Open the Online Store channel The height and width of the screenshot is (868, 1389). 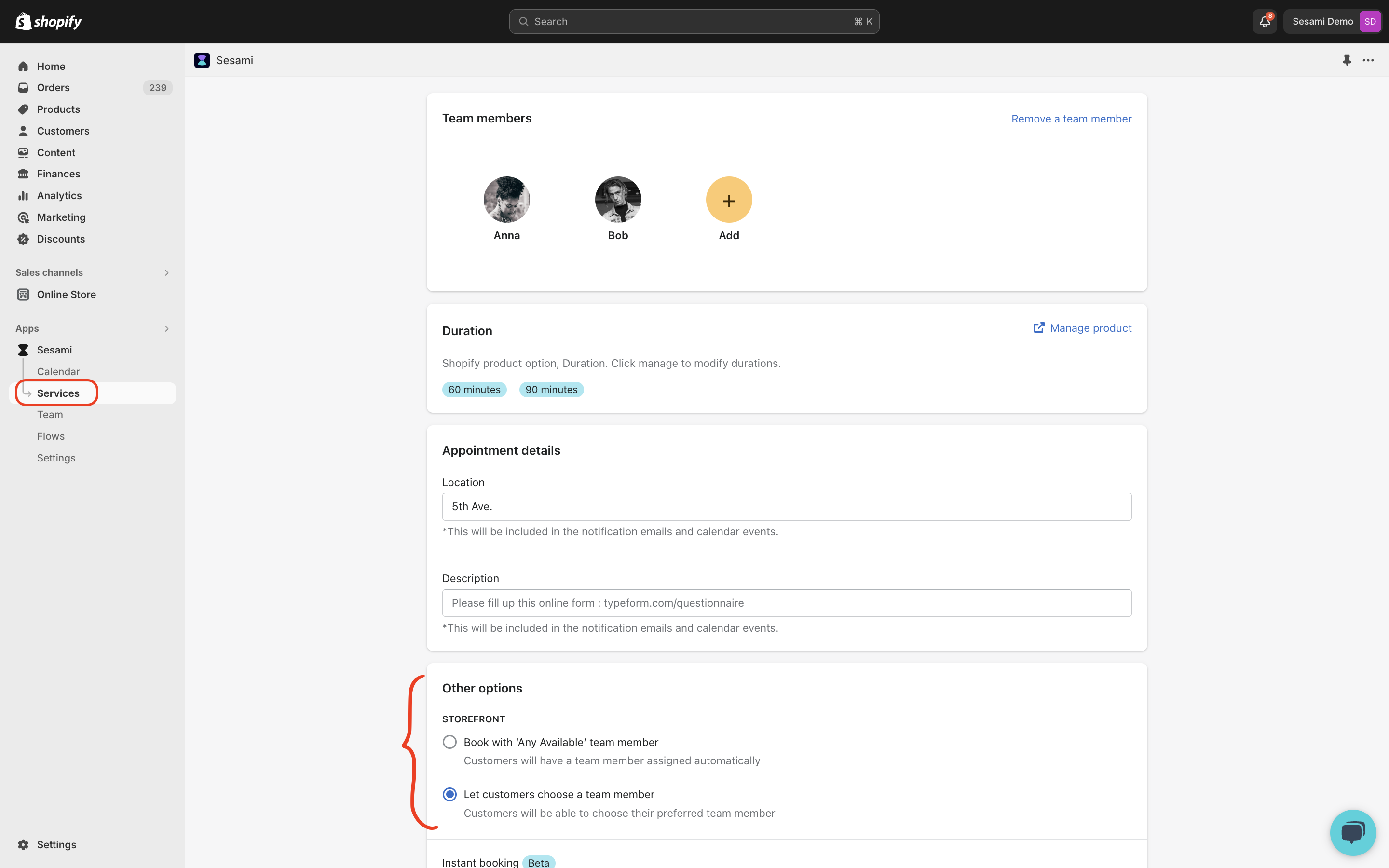tap(67, 294)
